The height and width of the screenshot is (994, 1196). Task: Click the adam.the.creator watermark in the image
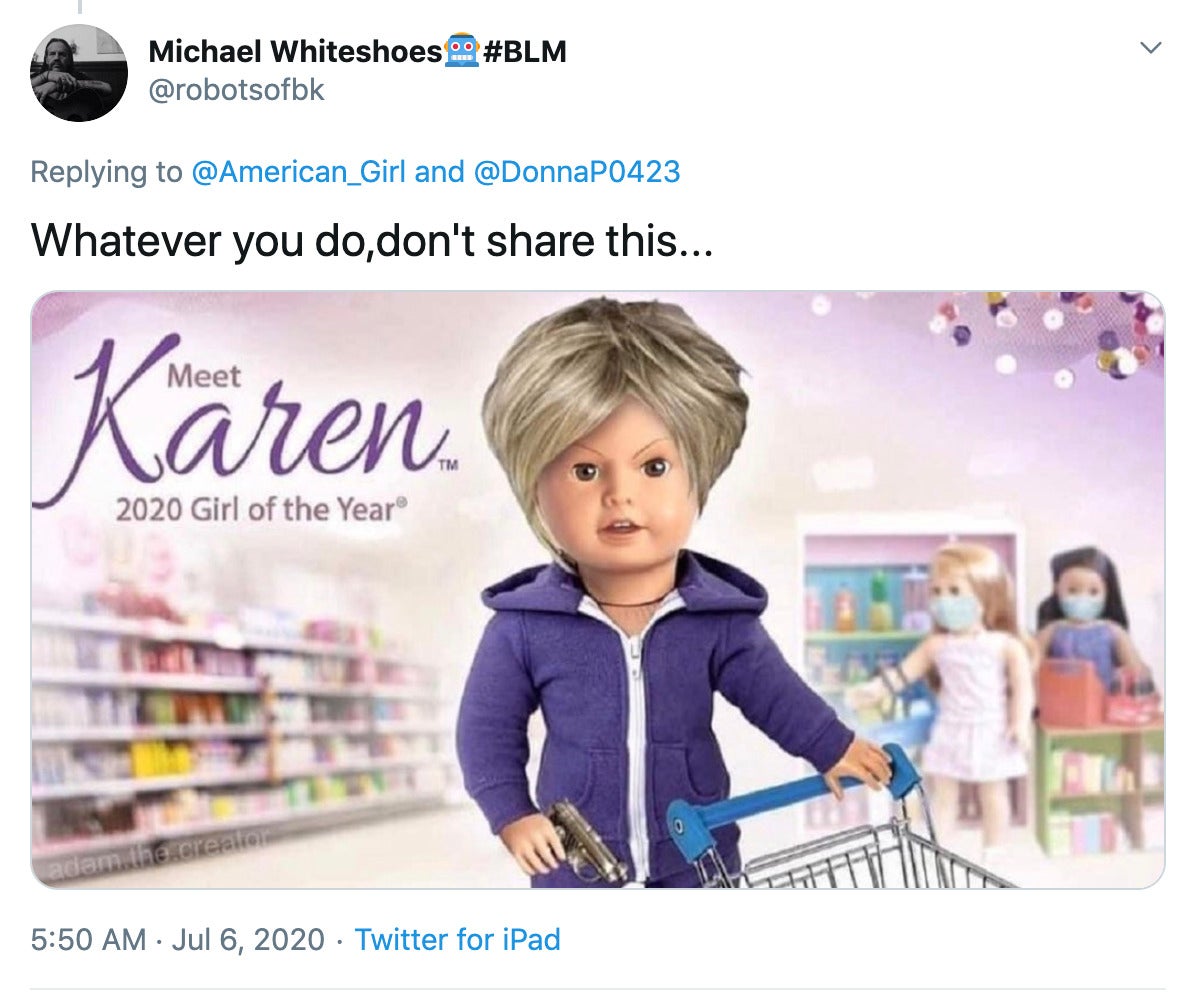click(157, 851)
